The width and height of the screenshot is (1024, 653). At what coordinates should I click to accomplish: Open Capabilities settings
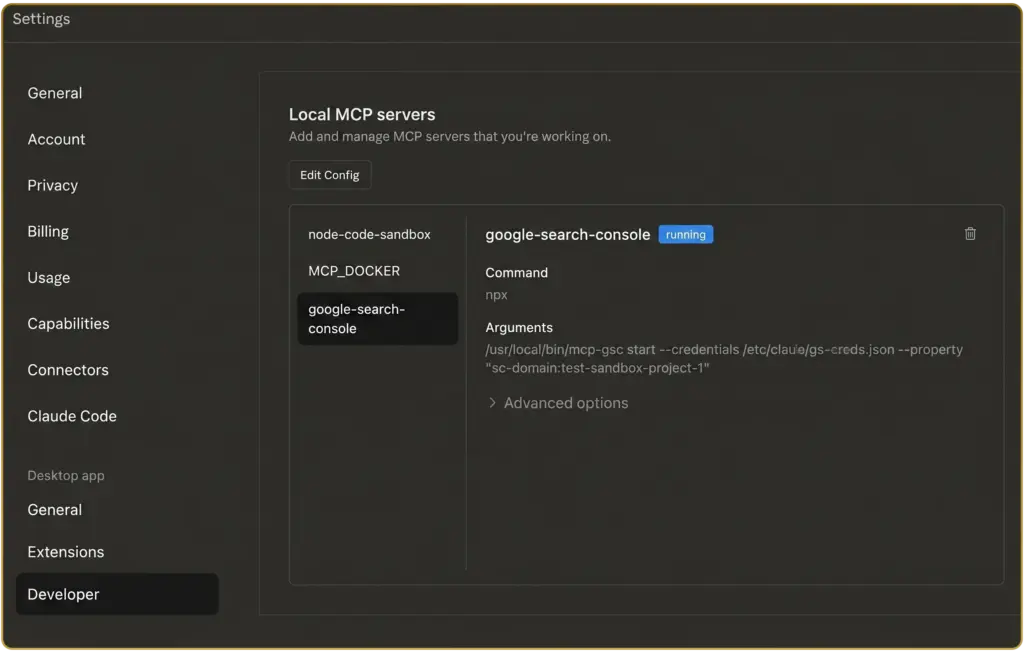pos(68,324)
